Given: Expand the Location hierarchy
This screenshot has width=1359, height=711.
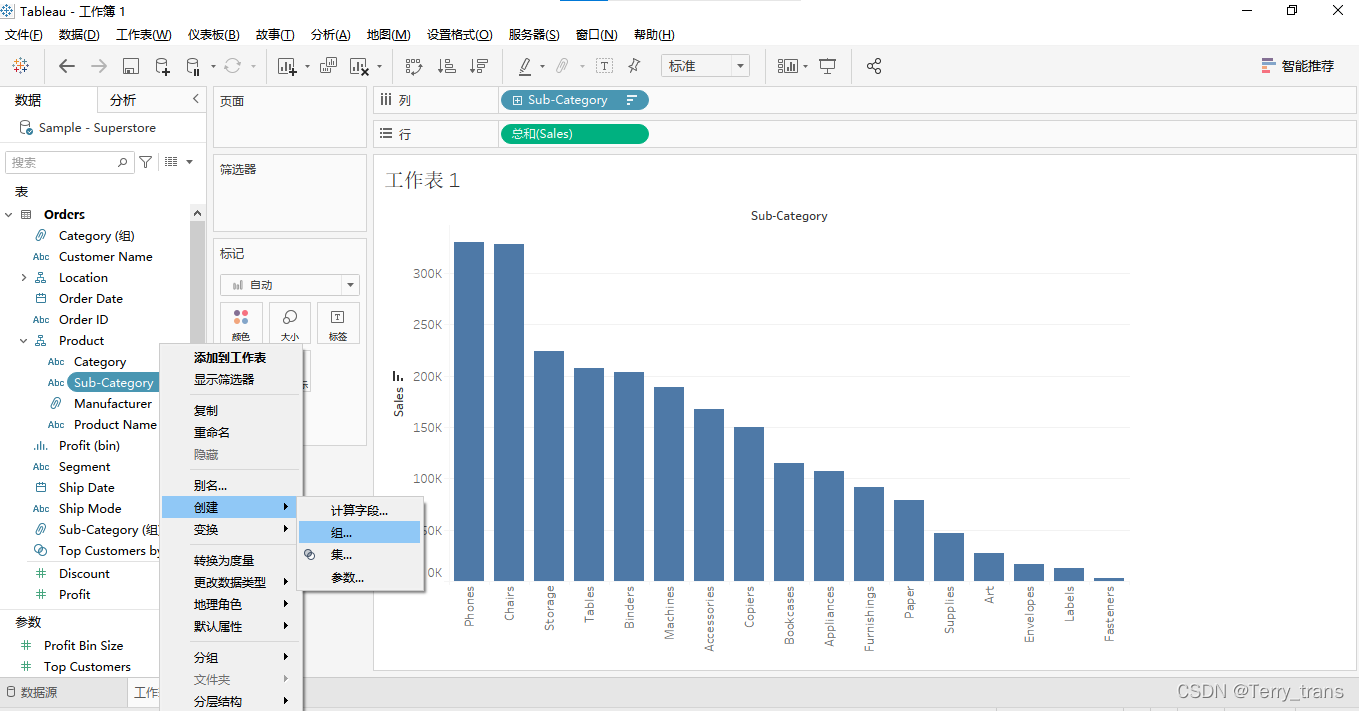Looking at the screenshot, I should (23, 278).
